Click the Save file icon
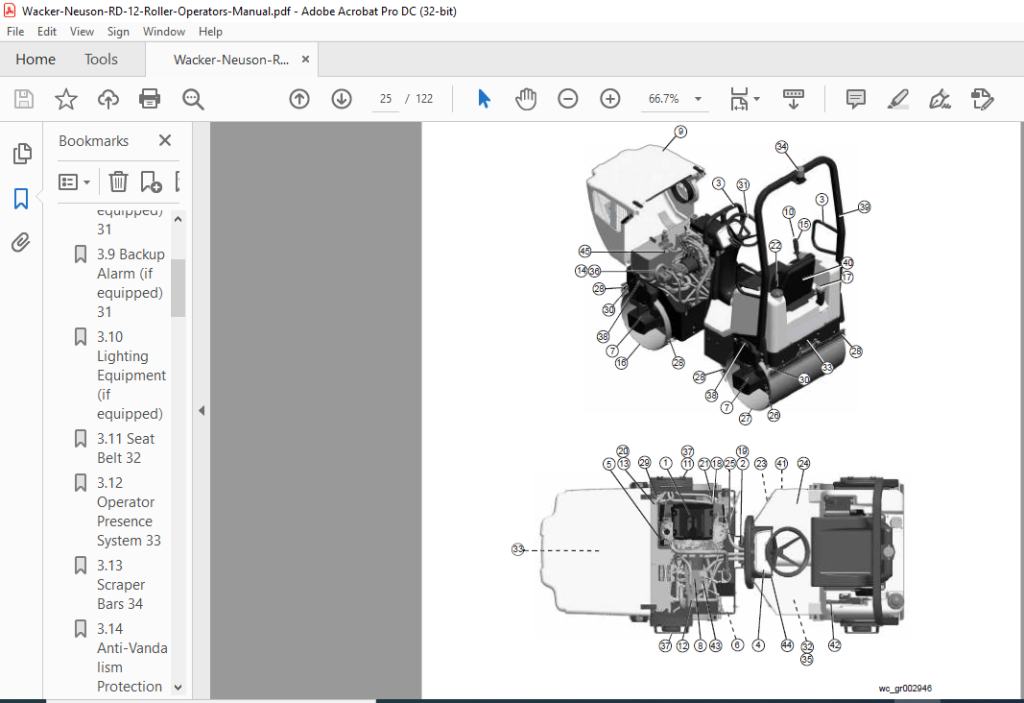 [24, 99]
